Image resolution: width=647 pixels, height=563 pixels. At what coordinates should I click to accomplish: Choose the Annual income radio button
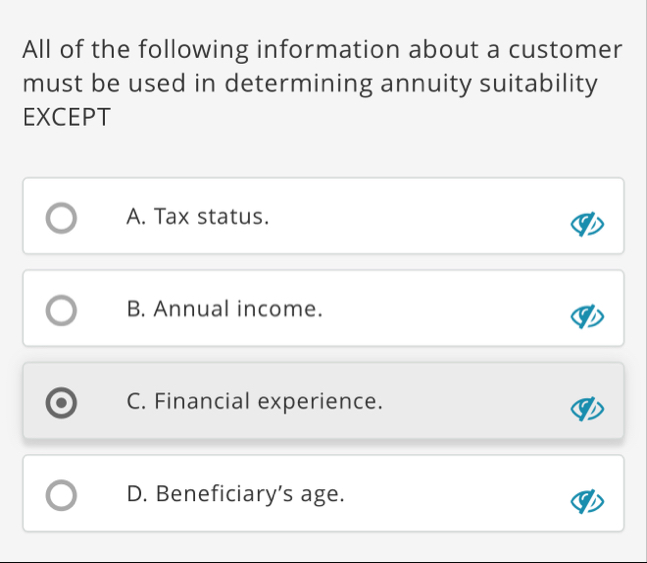pos(62,309)
